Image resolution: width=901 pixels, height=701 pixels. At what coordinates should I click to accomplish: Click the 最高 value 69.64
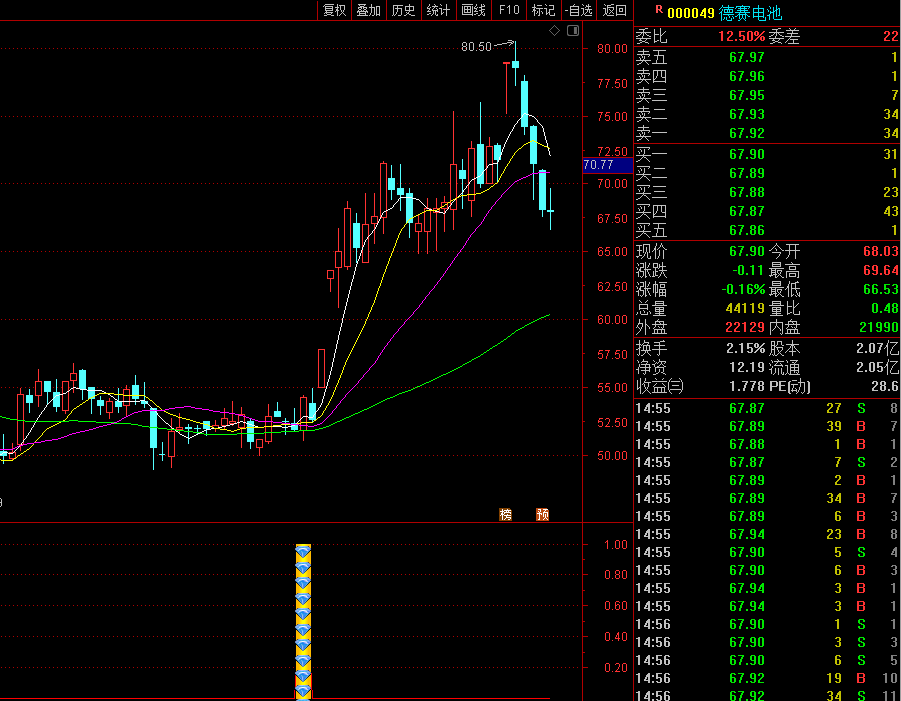(880, 270)
